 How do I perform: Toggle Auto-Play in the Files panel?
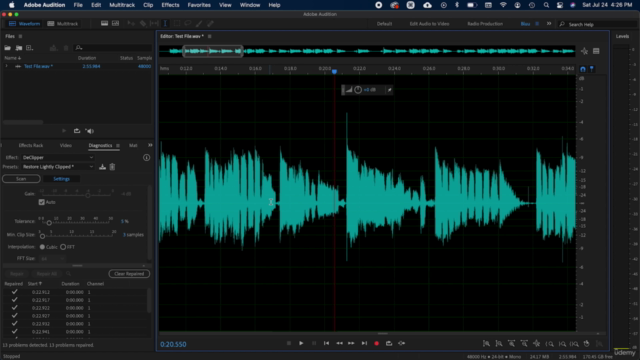click(x=90, y=131)
